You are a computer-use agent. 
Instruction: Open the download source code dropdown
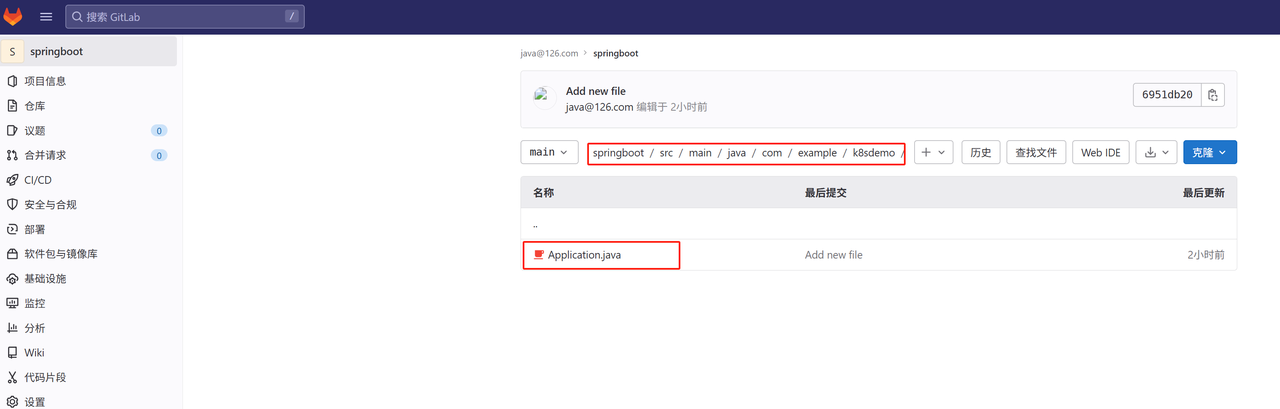(1156, 152)
